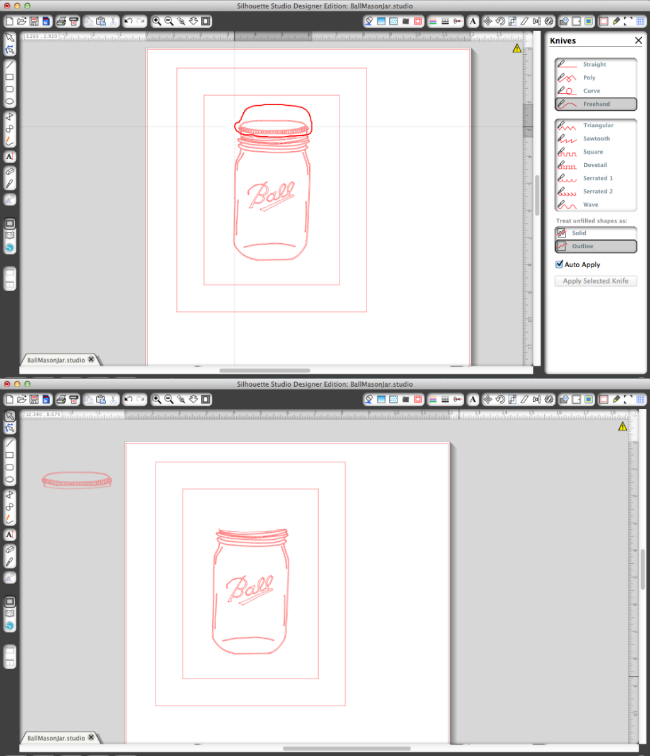The width and height of the screenshot is (650, 756).
Task: Choose Curve knife type
Action: pyautogui.click(x=596, y=91)
